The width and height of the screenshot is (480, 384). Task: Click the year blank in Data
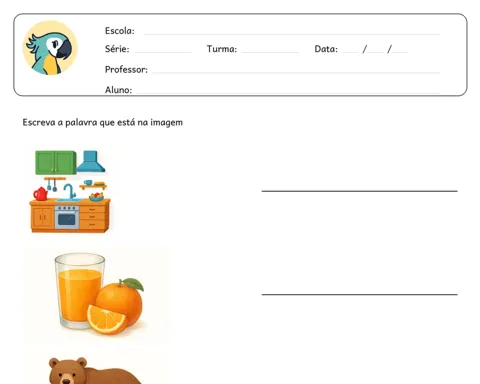click(400, 52)
